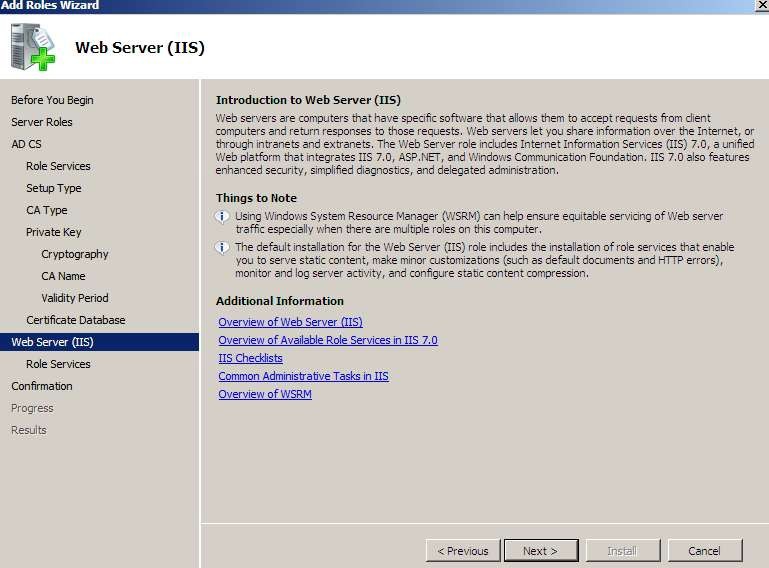Close the Add Roles Wizard window
The height and width of the screenshot is (568, 769).
click(x=762, y=5)
